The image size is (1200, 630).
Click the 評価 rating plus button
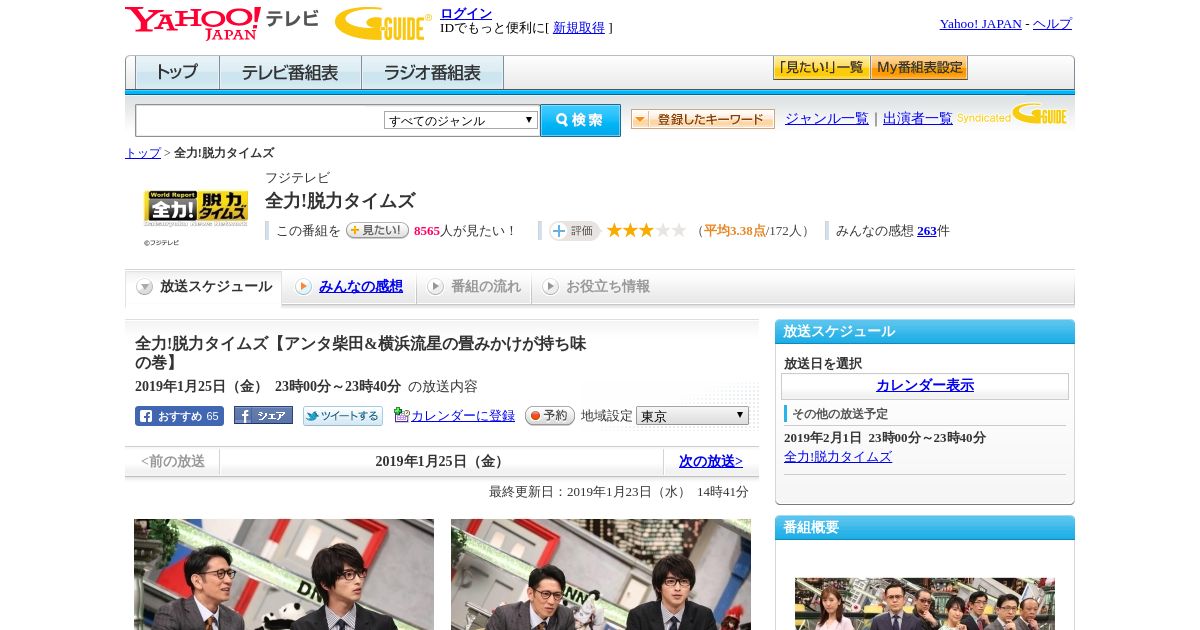[x=574, y=231]
